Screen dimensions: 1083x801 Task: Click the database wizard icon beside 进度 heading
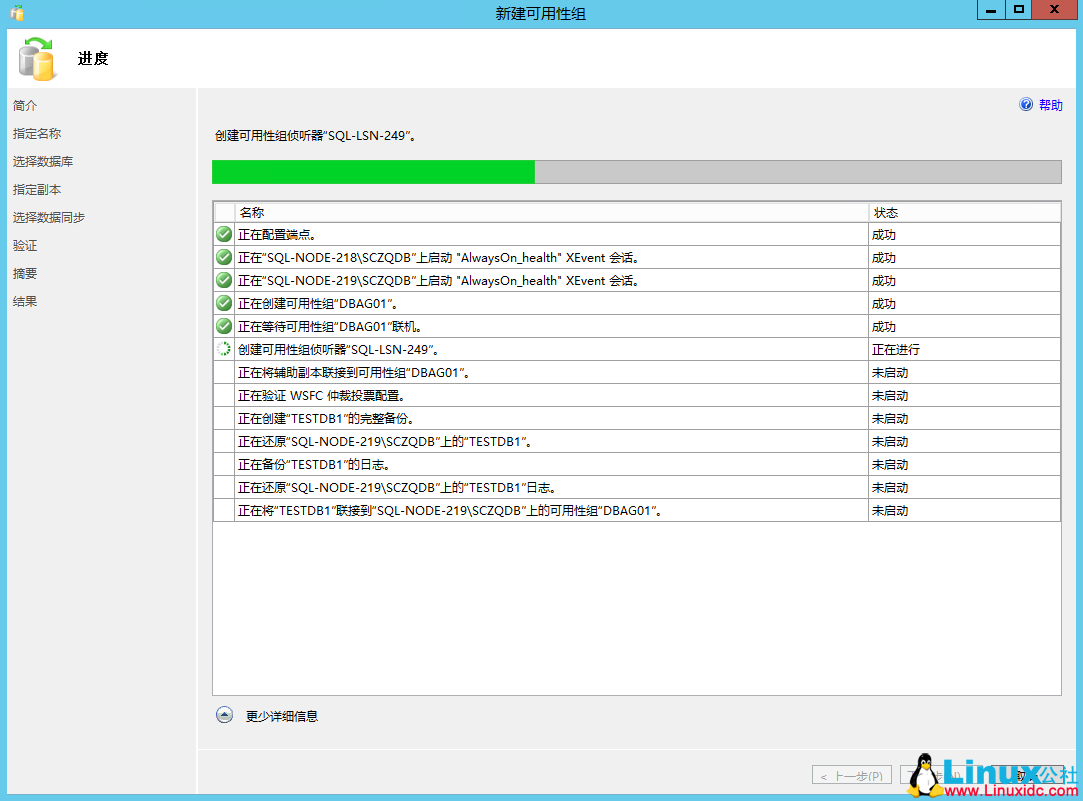[x=37, y=57]
